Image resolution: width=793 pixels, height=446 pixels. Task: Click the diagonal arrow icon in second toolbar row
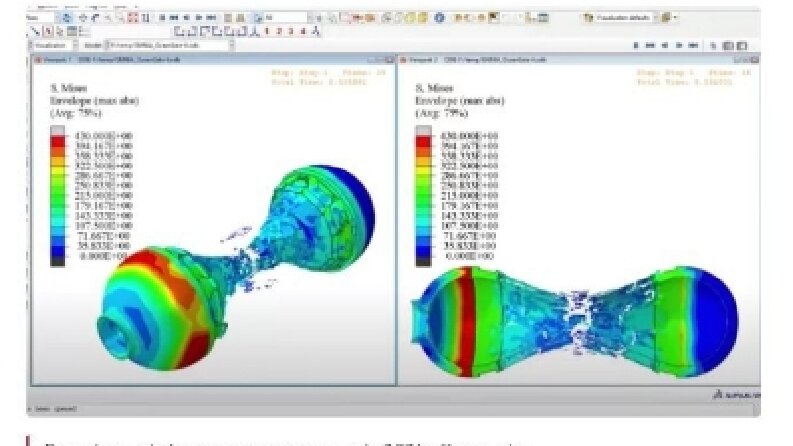[x=34, y=31]
